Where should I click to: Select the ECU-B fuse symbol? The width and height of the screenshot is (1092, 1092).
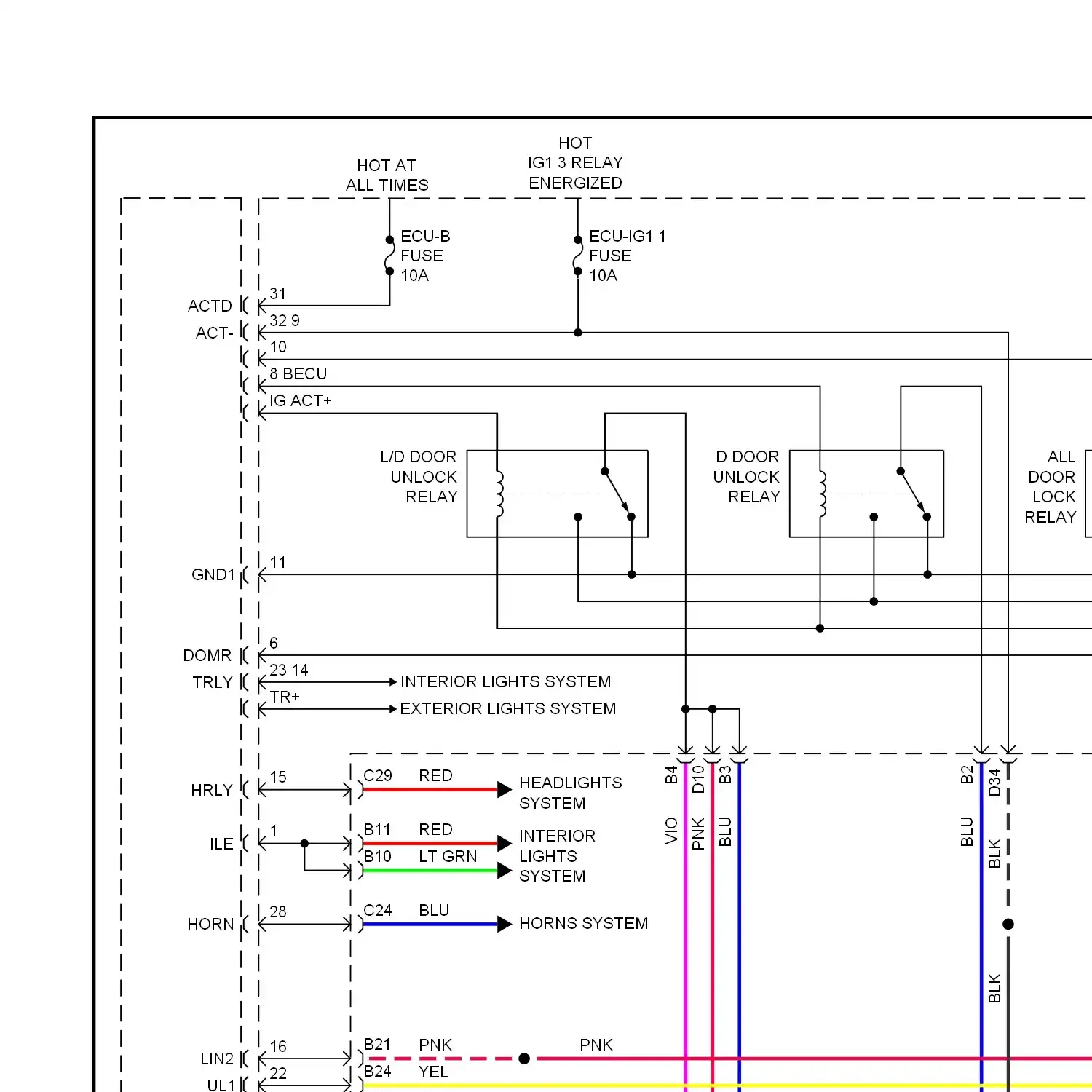[x=389, y=256]
